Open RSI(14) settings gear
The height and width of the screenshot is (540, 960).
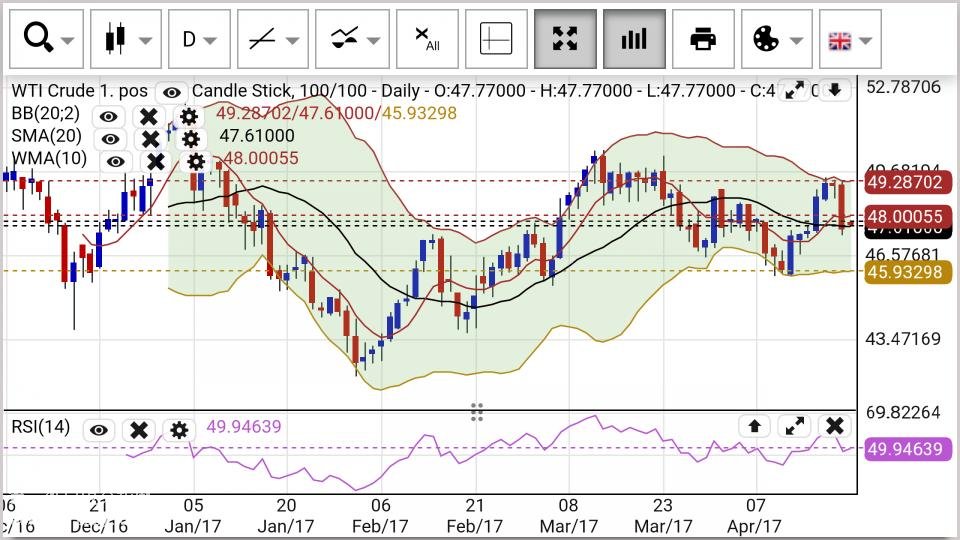coord(179,430)
